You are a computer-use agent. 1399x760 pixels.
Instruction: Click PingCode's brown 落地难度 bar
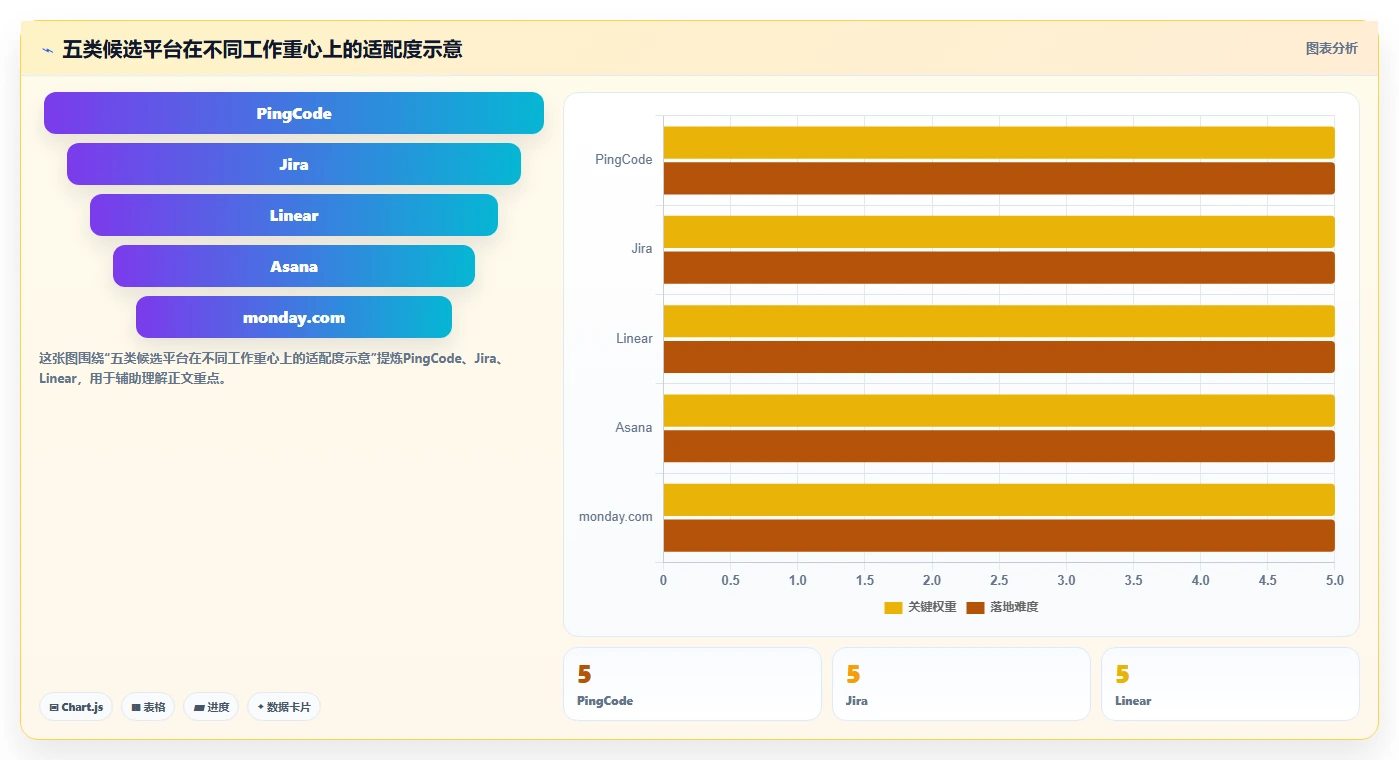[x=999, y=178]
